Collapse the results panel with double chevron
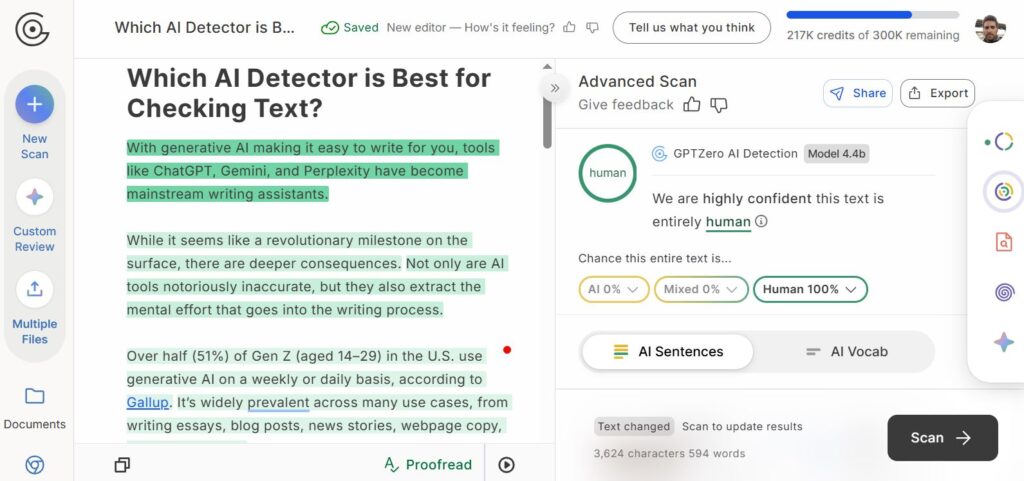This screenshot has width=1024, height=481. click(554, 88)
